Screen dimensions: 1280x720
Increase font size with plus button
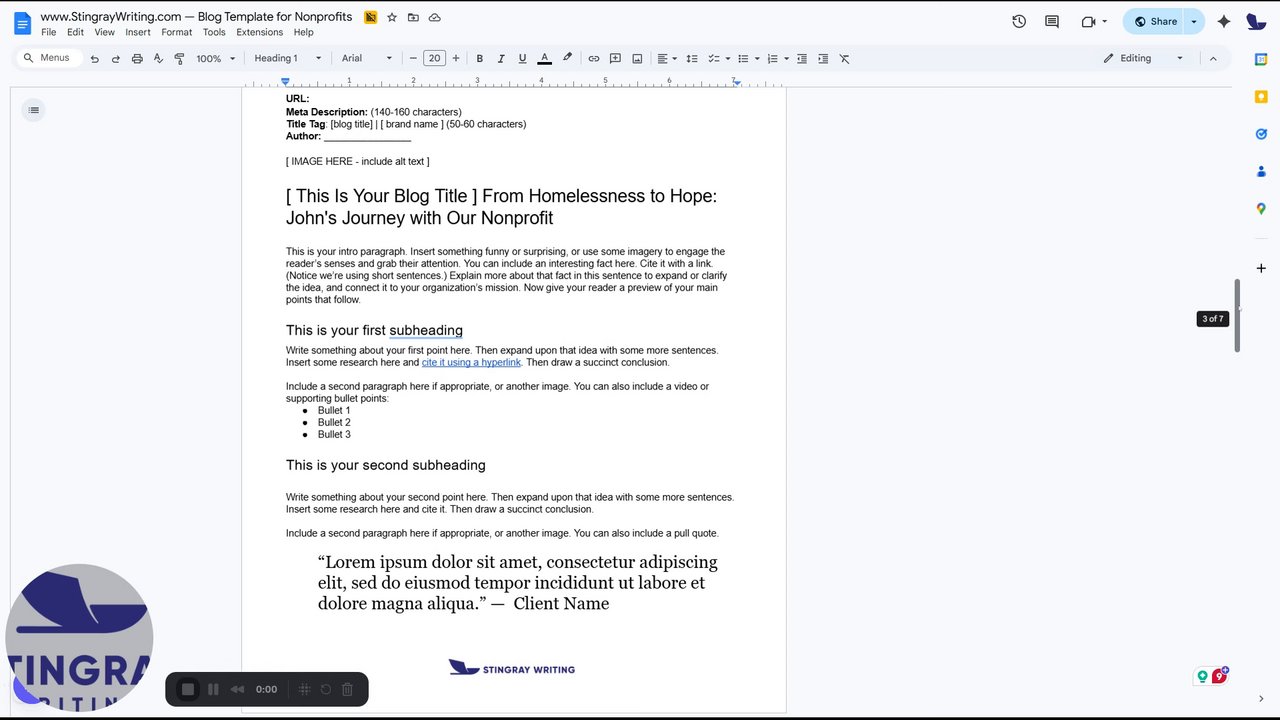[456, 59]
